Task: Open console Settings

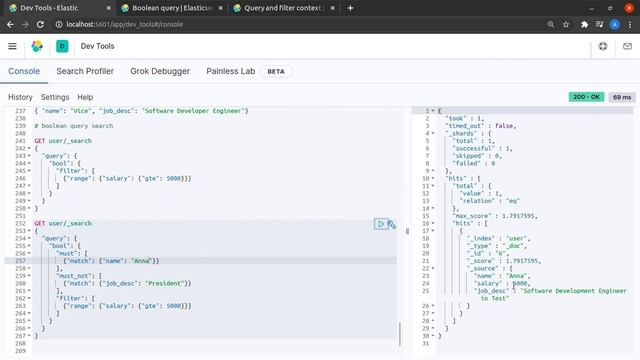Action: (x=55, y=97)
